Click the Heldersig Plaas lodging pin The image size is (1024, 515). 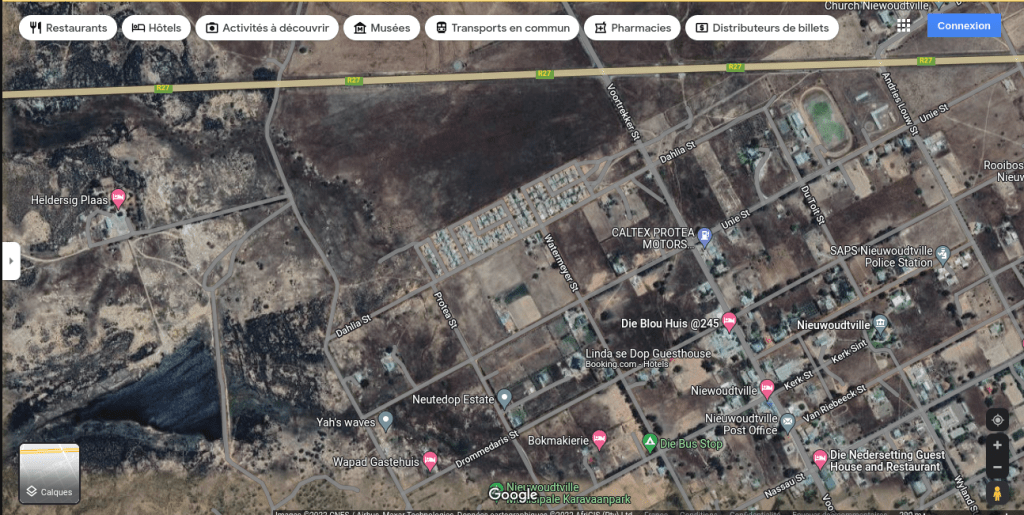pos(119,198)
